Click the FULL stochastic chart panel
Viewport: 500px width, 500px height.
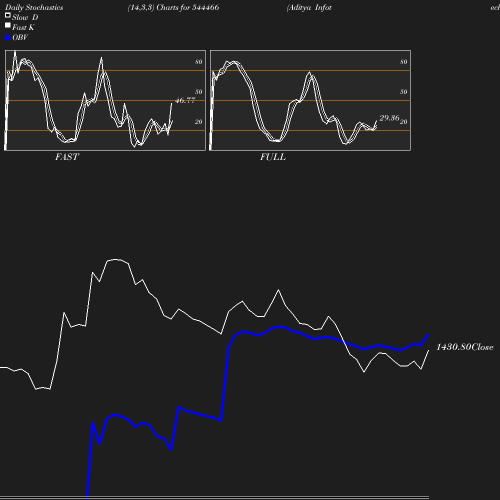[310, 100]
